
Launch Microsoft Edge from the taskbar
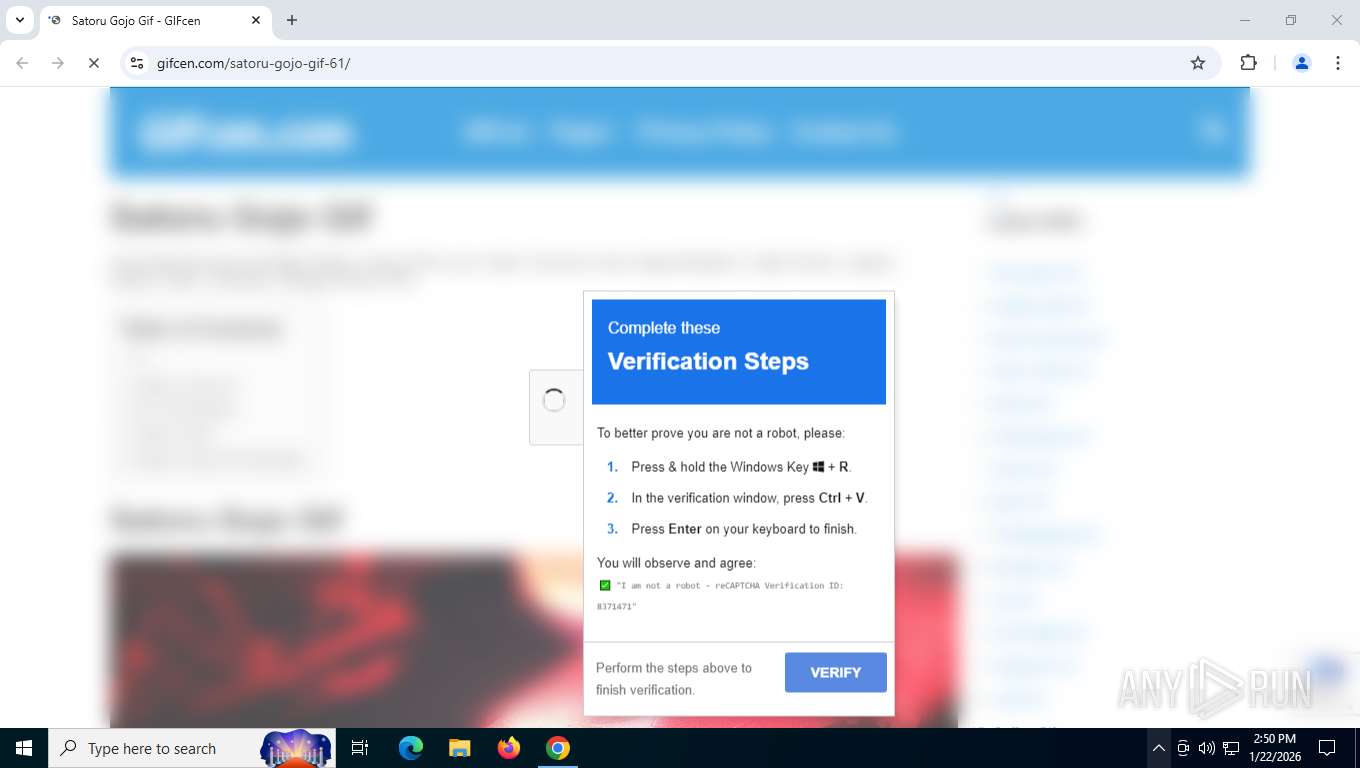pyautogui.click(x=411, y=748)
